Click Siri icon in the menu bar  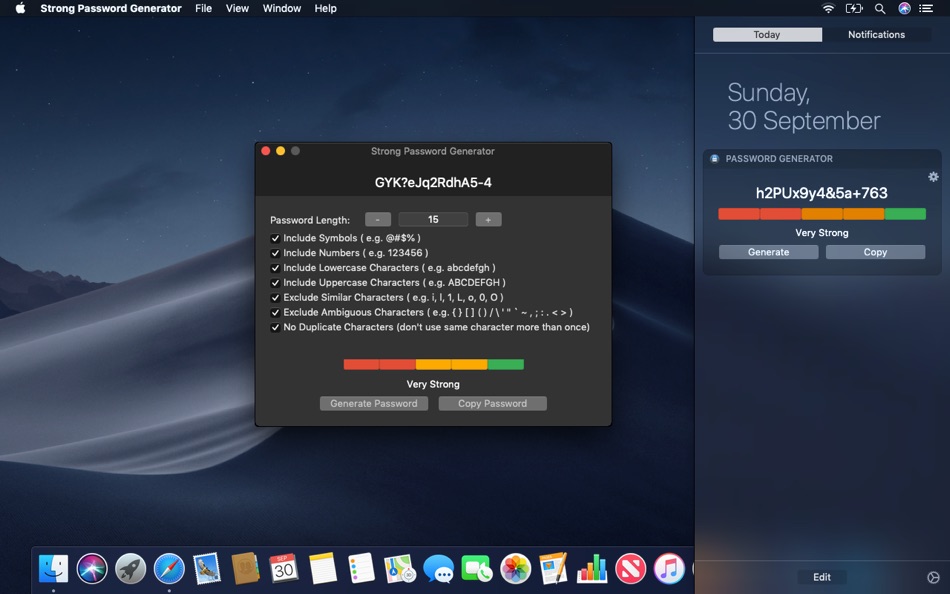[x=904, y=8]
